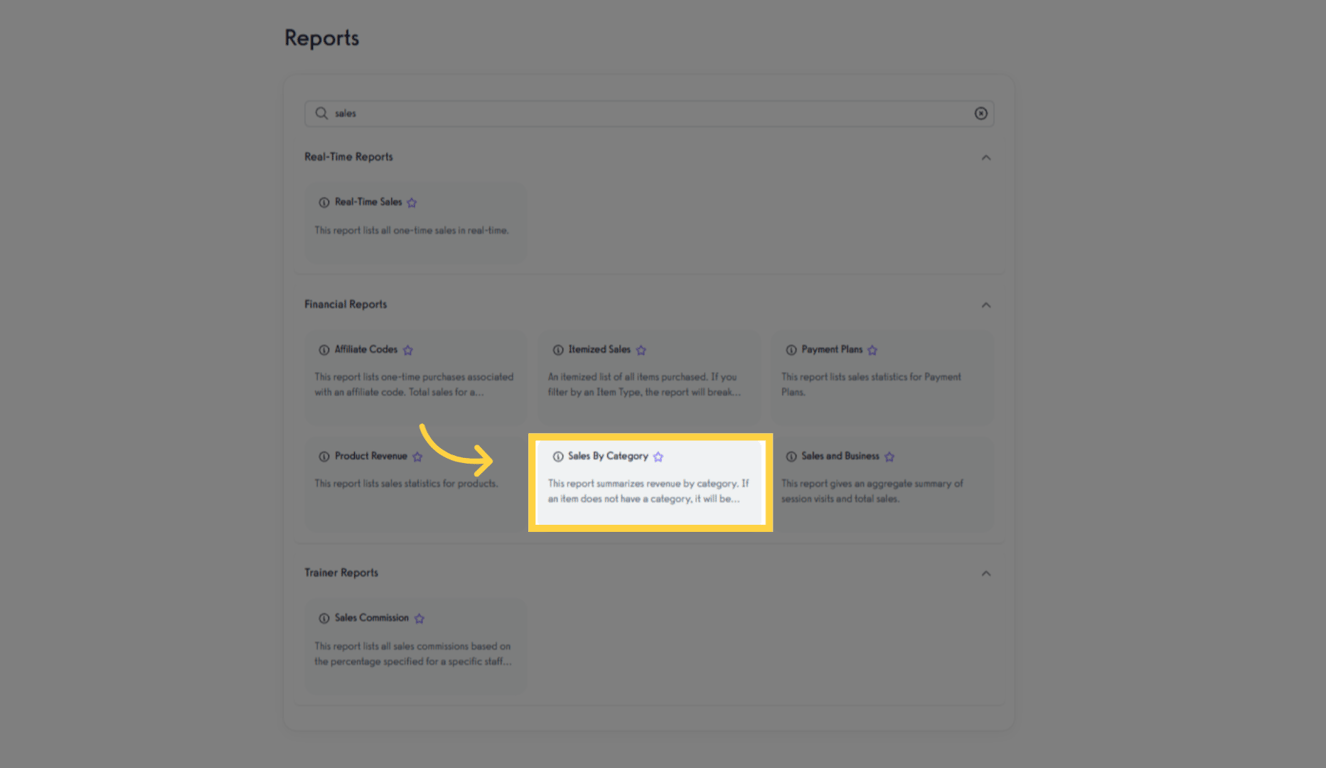
Task: Click the info icon for Sales and Business
Action: [791, 456]
